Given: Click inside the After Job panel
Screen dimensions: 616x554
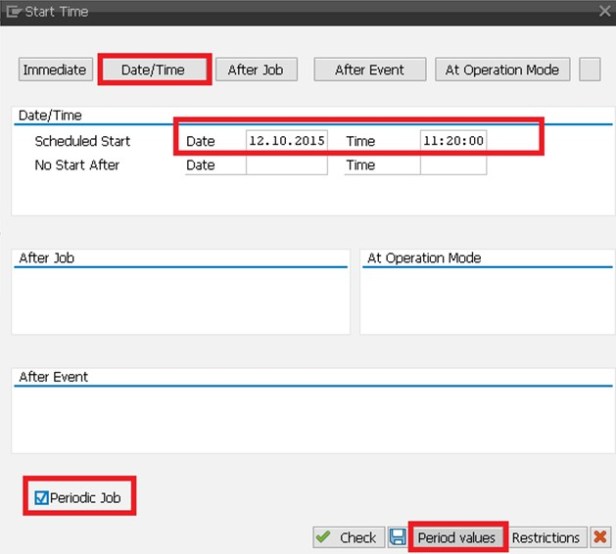Looking at the screenshot, I should (x=180, y=300).
